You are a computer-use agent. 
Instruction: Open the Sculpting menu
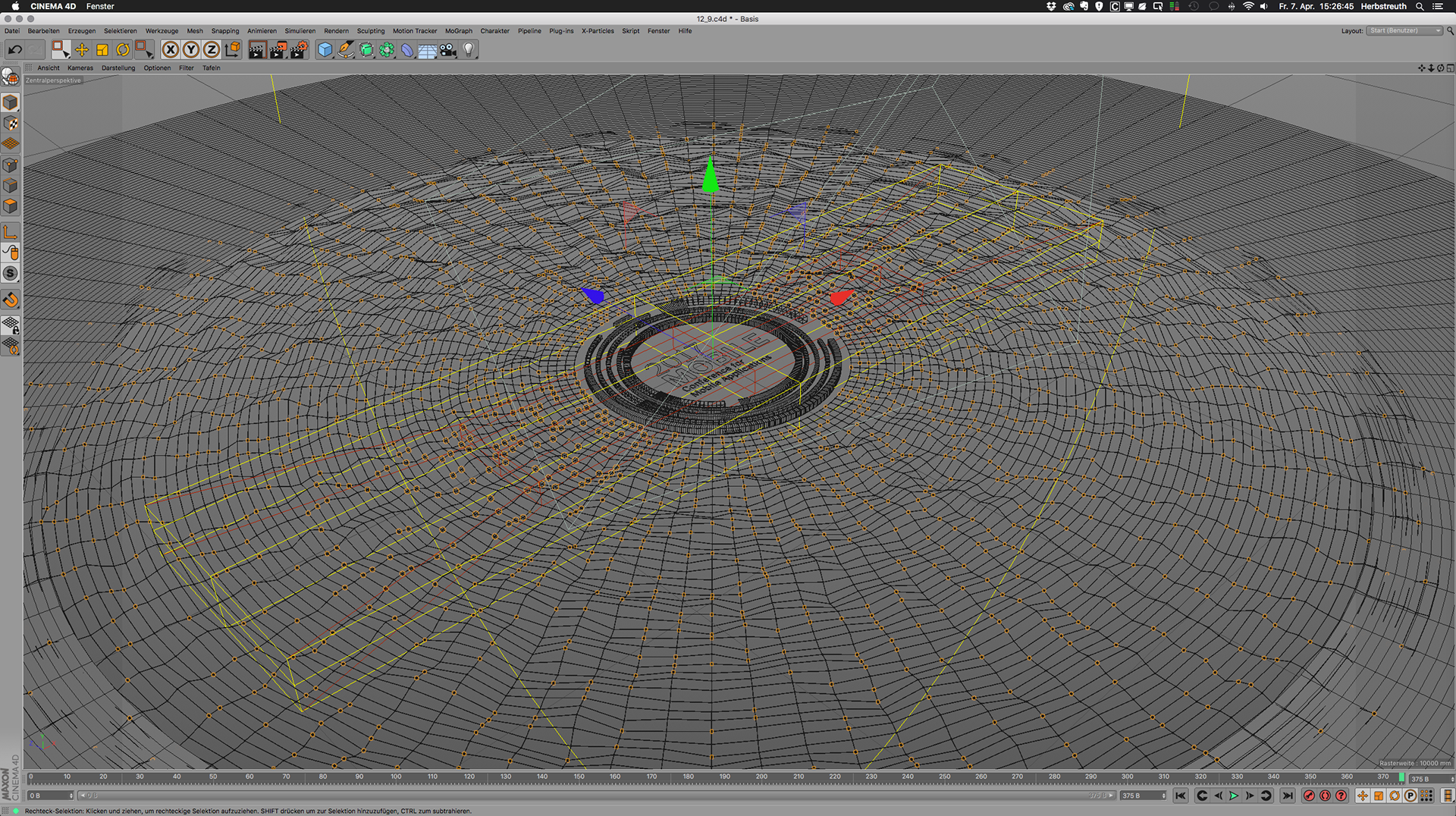click(x=371, y=31)
